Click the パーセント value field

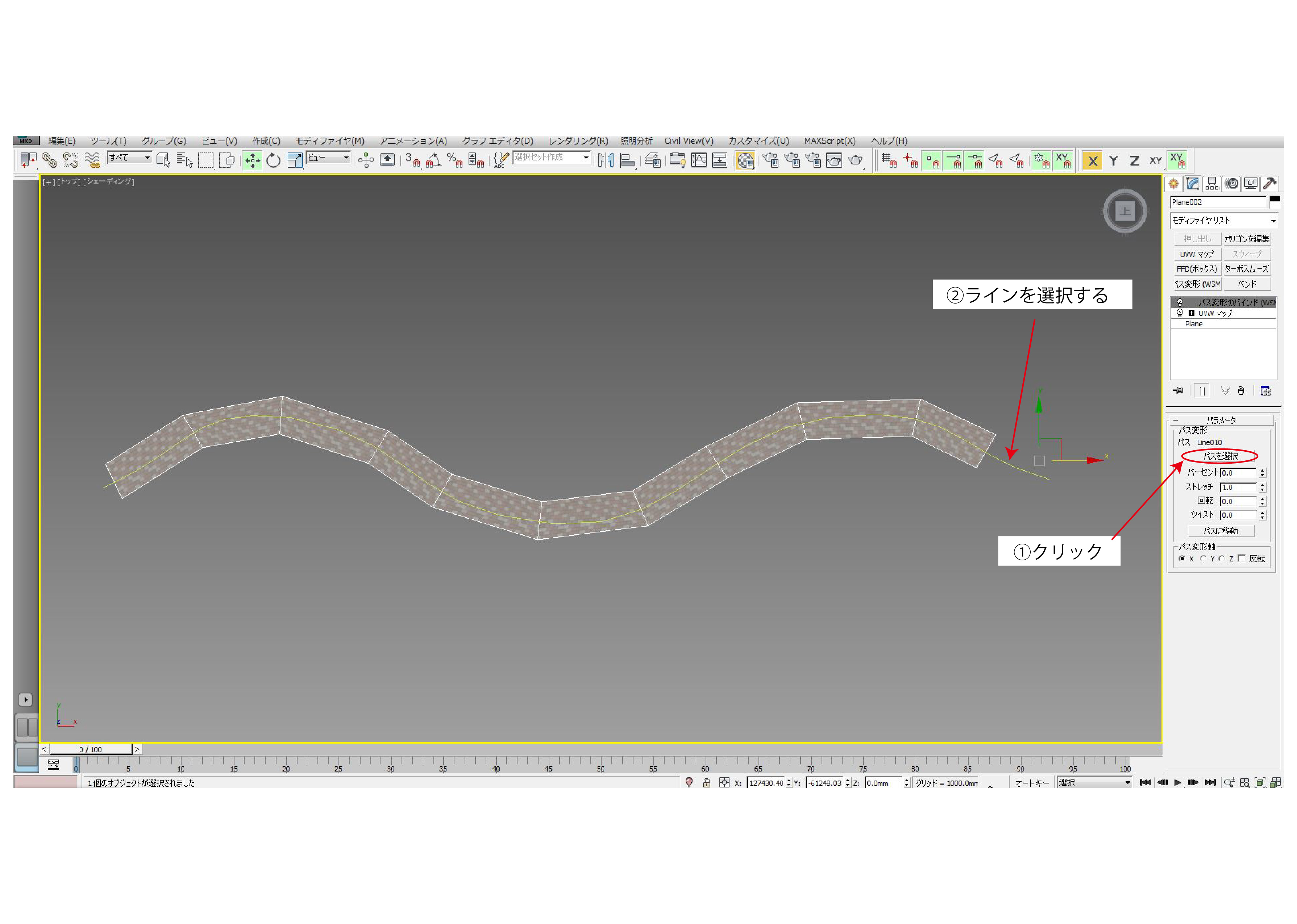pyautogui.click(x=1238, y=473)
